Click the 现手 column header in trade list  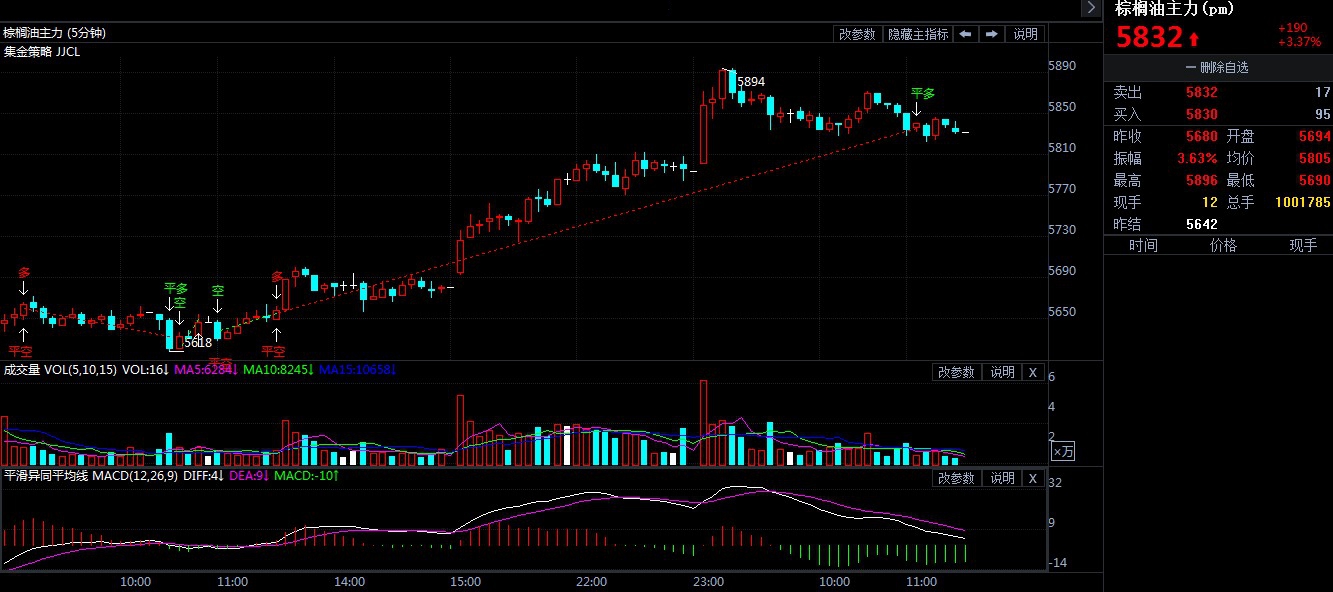(1303, 246)
